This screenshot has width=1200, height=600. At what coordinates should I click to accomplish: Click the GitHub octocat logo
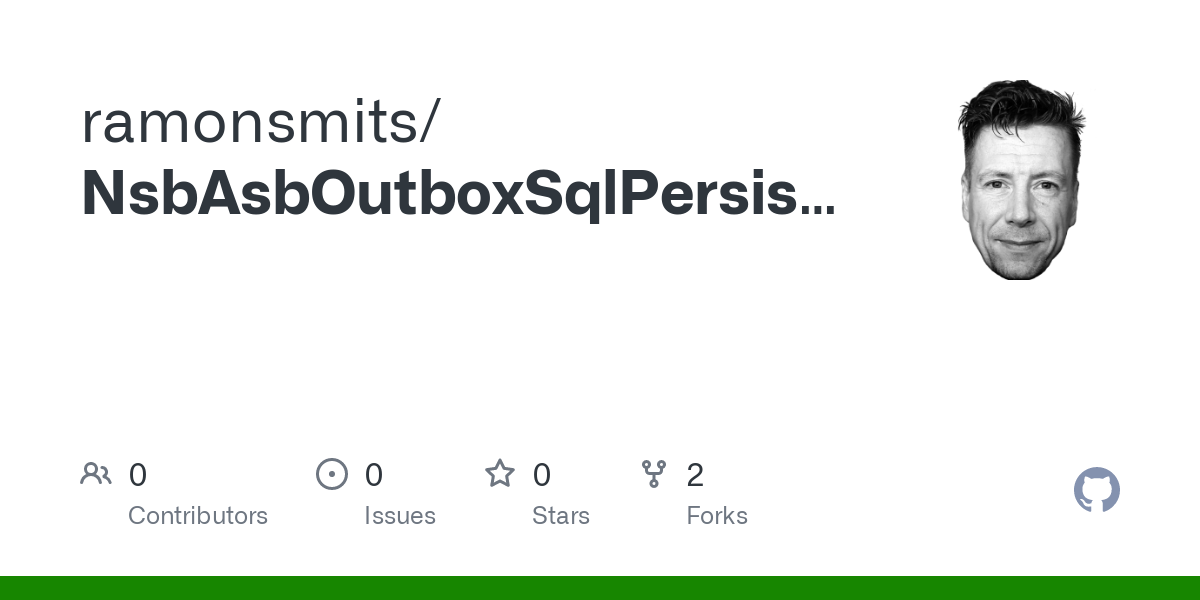click(1097, 490)
